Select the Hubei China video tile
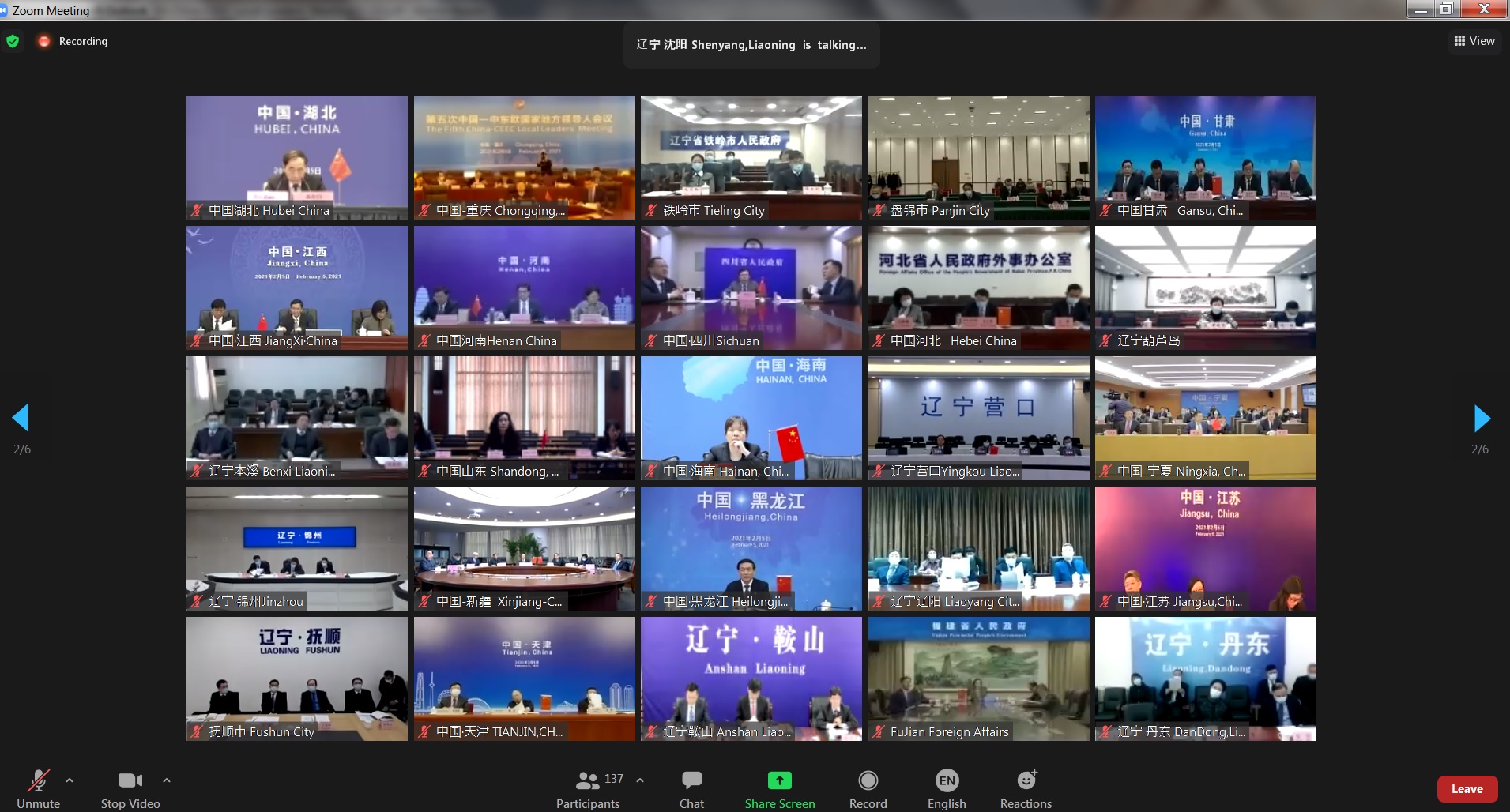1510x812 pixels. (x=297, y=157)
